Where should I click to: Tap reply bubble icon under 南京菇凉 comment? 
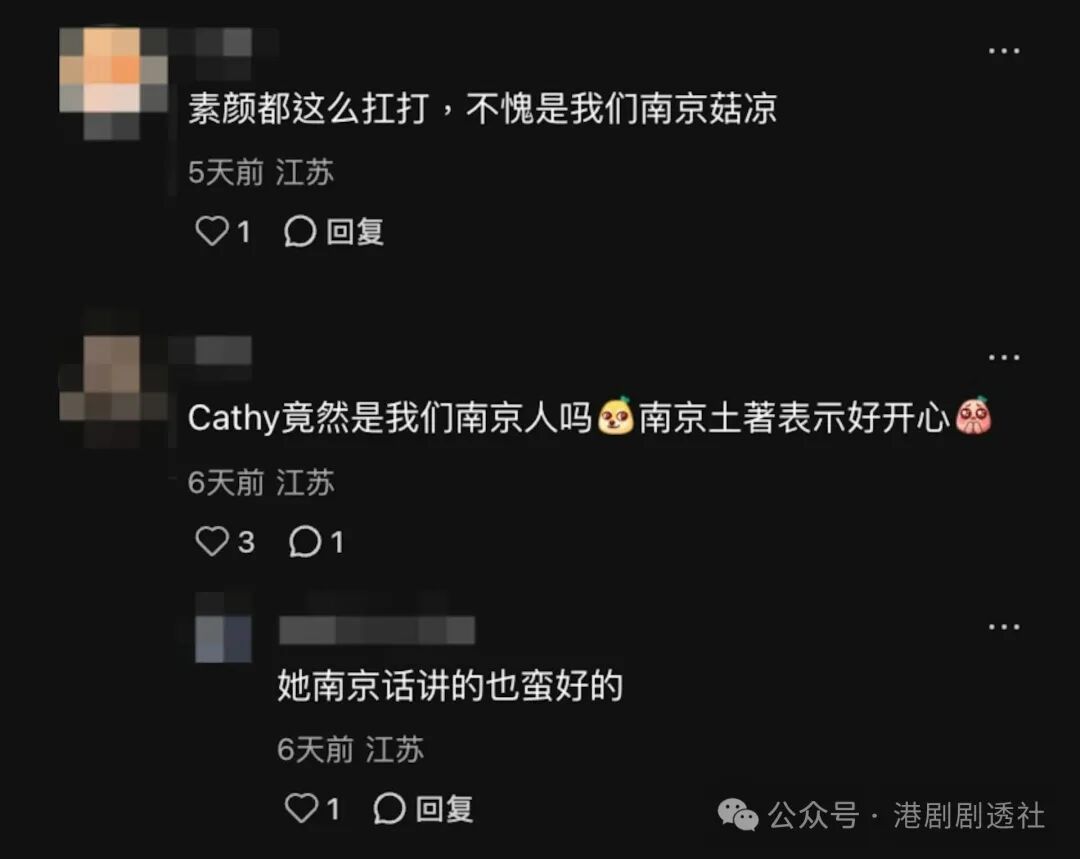[x=300, y=231]
